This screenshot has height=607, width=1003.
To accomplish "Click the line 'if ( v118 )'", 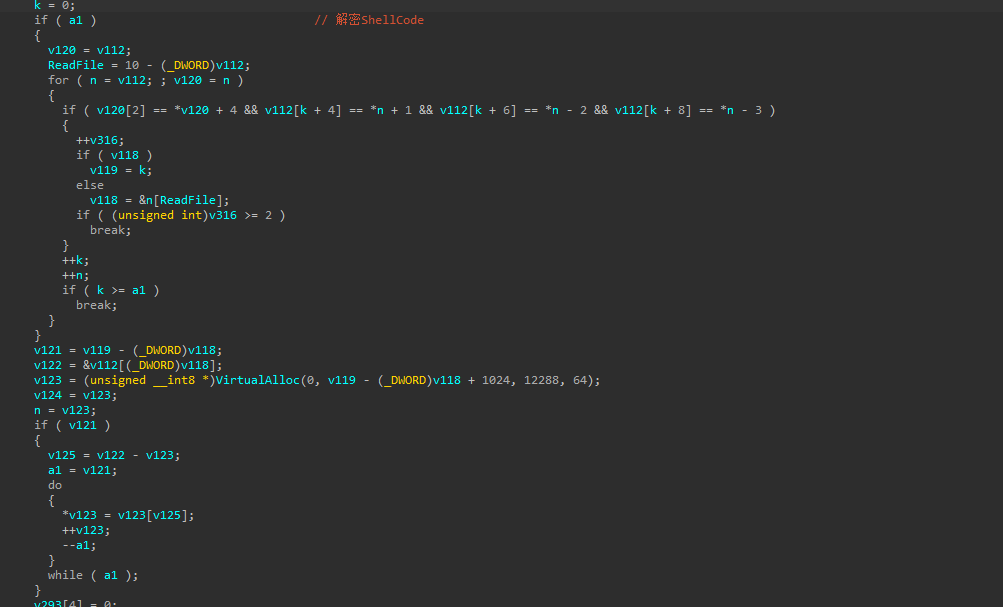I will 115,155.
